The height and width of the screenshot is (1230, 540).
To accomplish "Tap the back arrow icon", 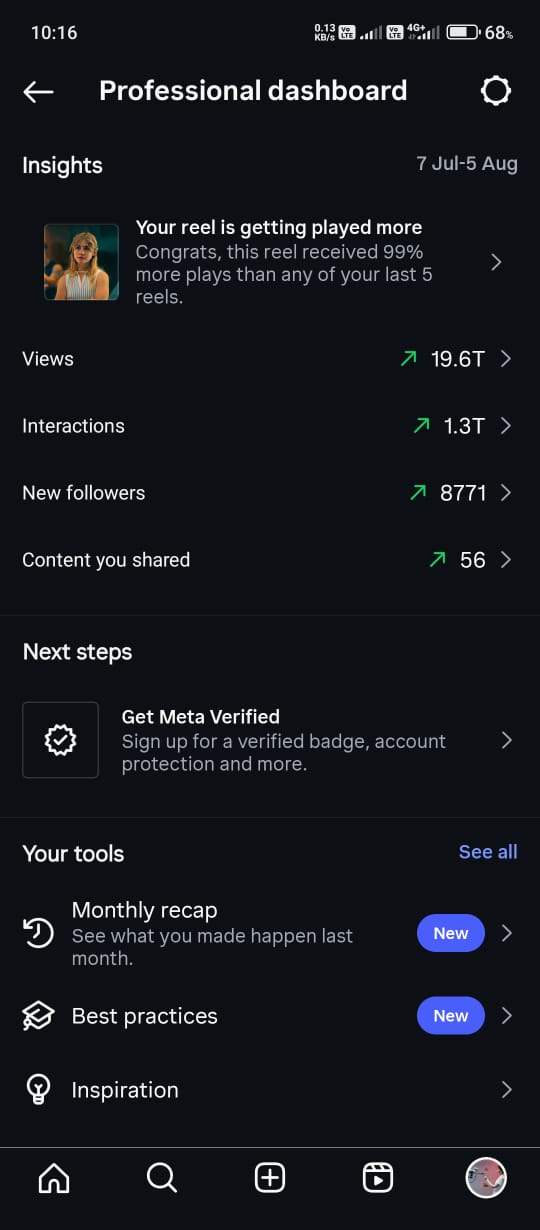I will (38, 92).
